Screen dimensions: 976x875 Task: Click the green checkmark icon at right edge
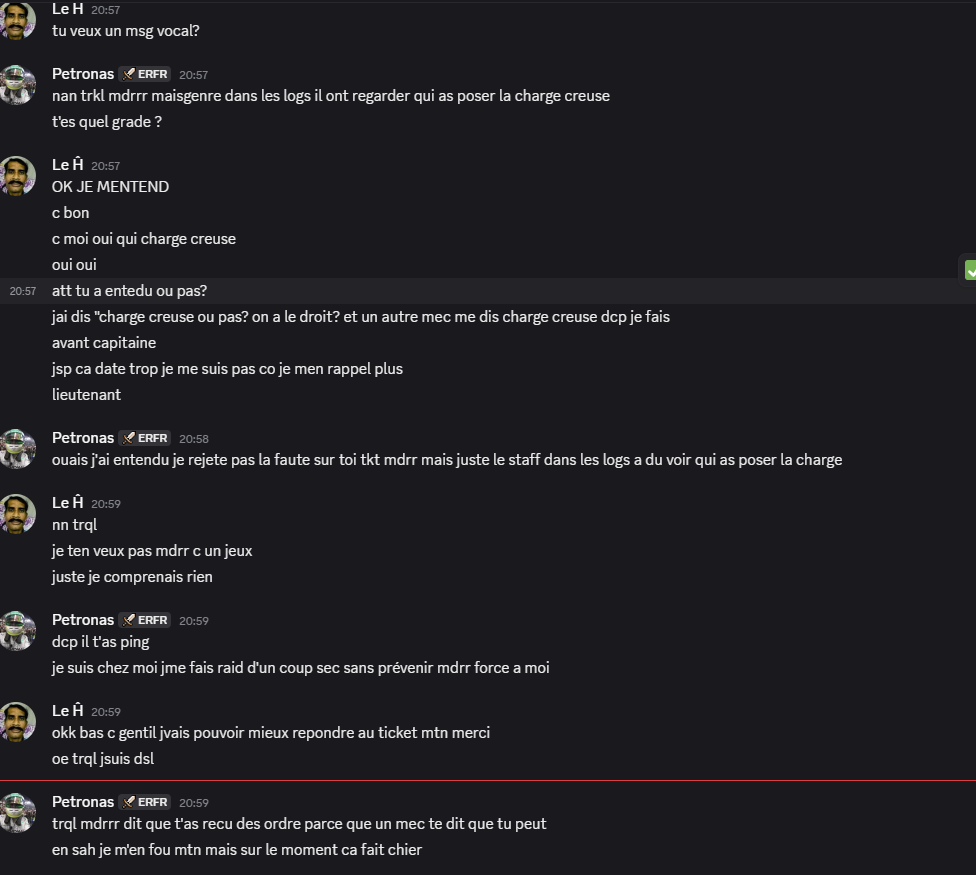click(x=970, y=270)
